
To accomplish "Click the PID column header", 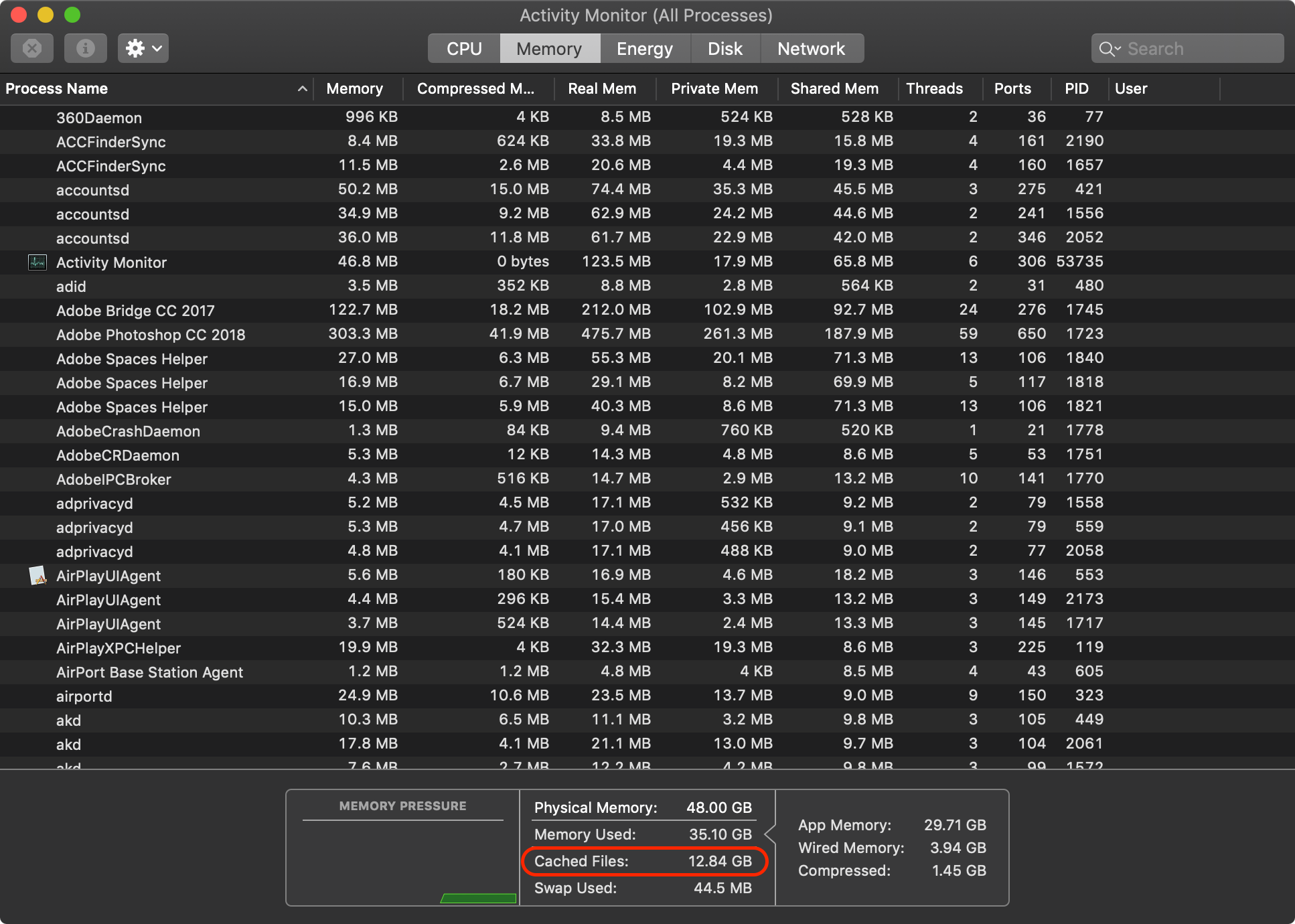I will pos(1076,88).
